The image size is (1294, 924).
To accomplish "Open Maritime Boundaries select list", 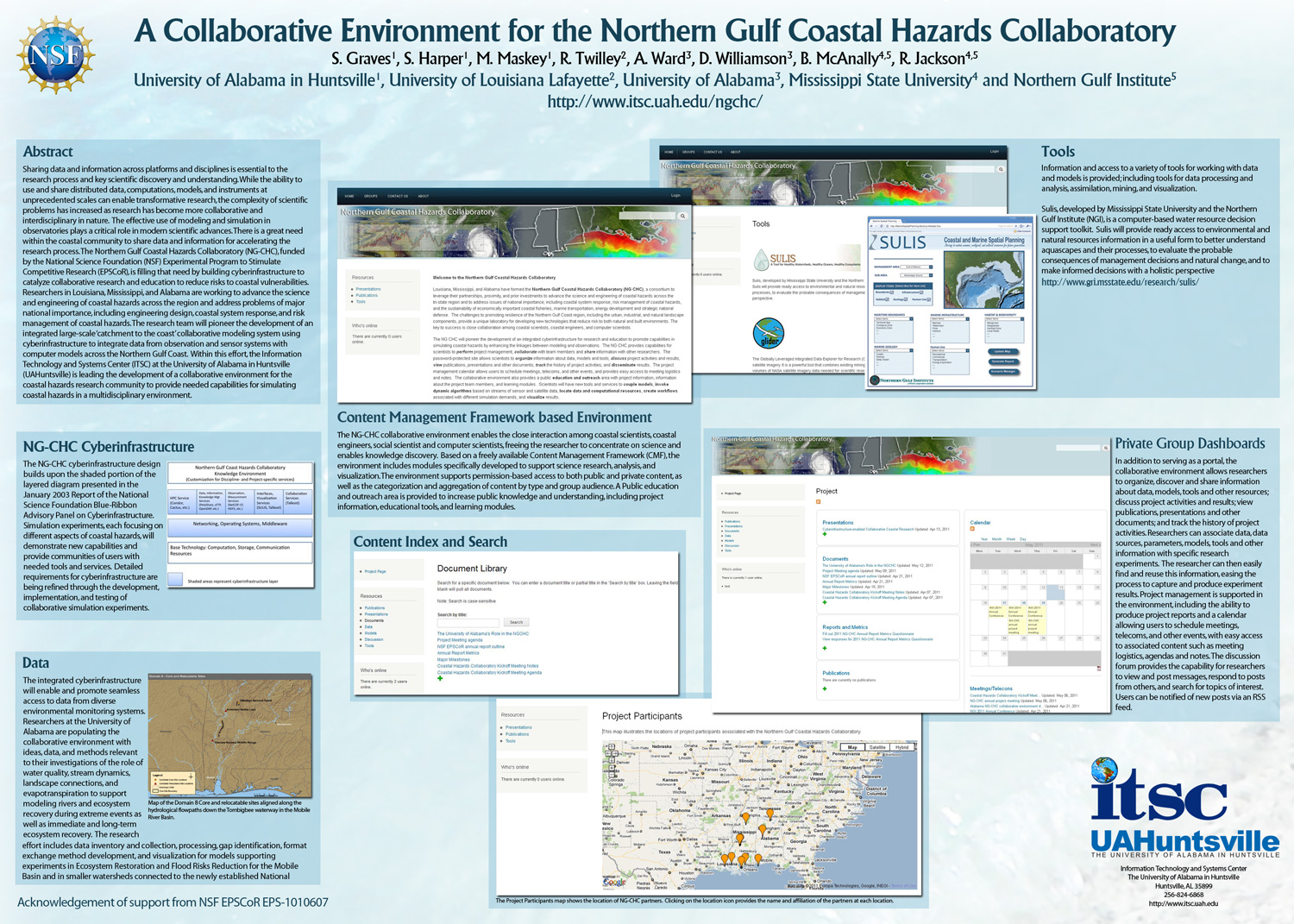I will (x=894, y=318).
